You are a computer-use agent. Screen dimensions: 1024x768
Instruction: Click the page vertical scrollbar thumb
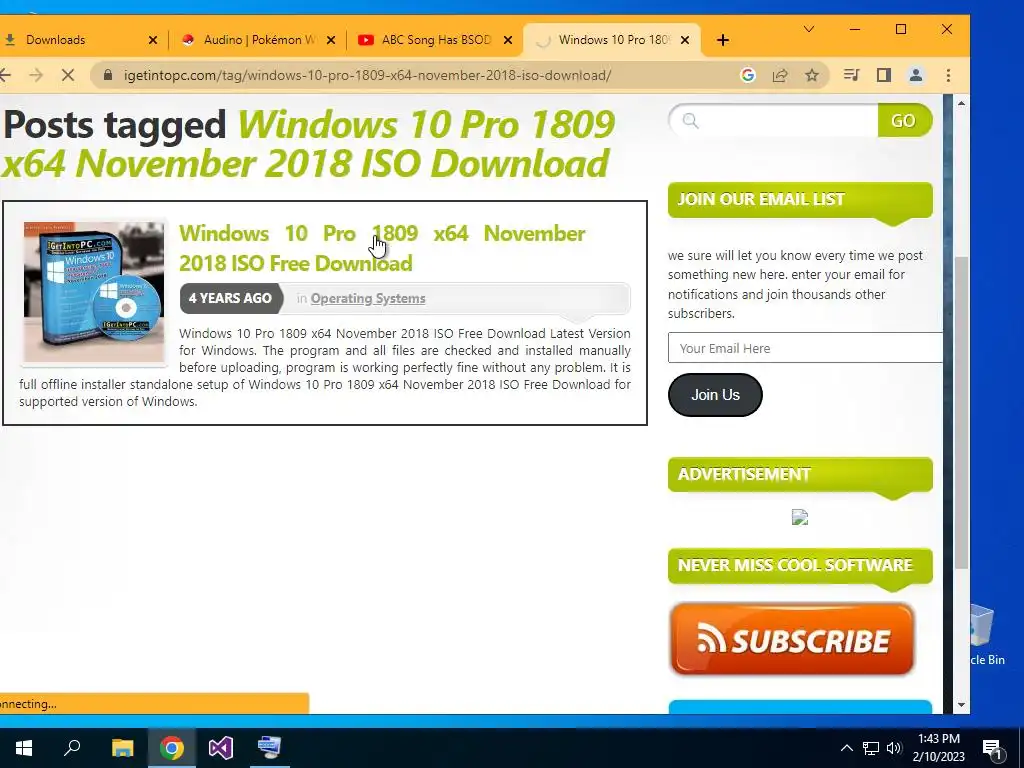(961, 413)
